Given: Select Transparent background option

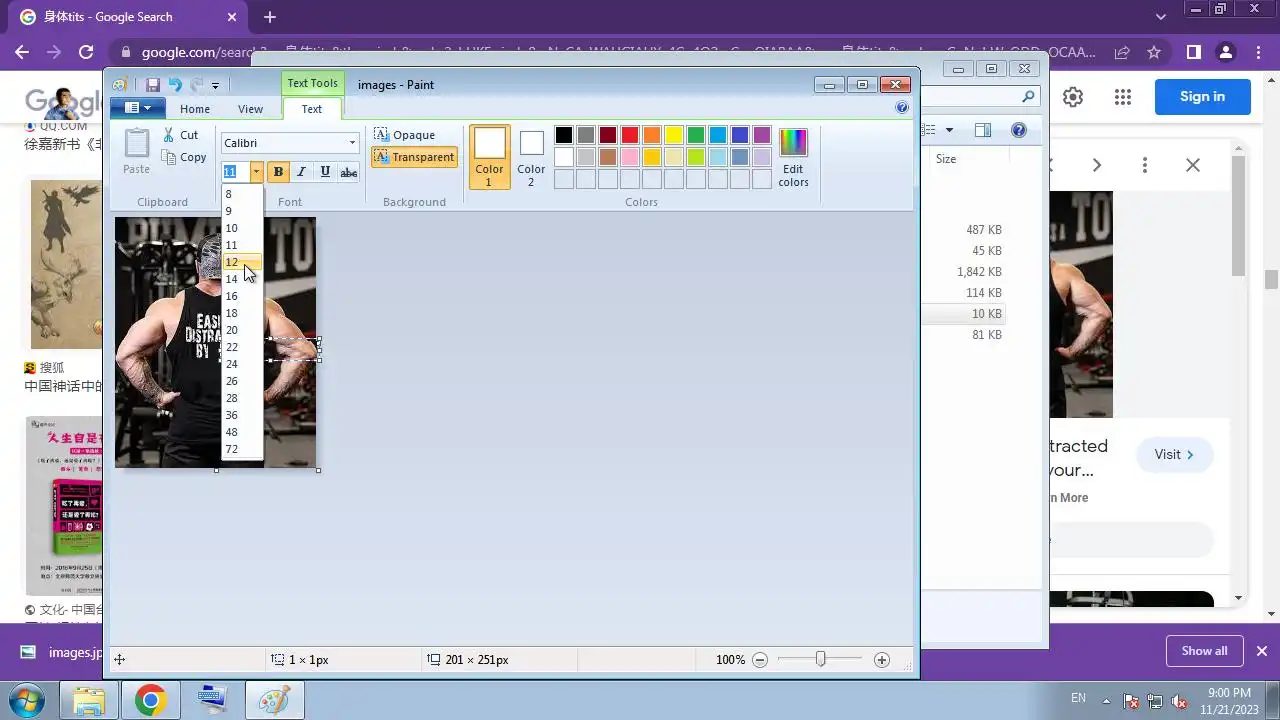Looking at the screenshot, I should click(x=414, y=157).
